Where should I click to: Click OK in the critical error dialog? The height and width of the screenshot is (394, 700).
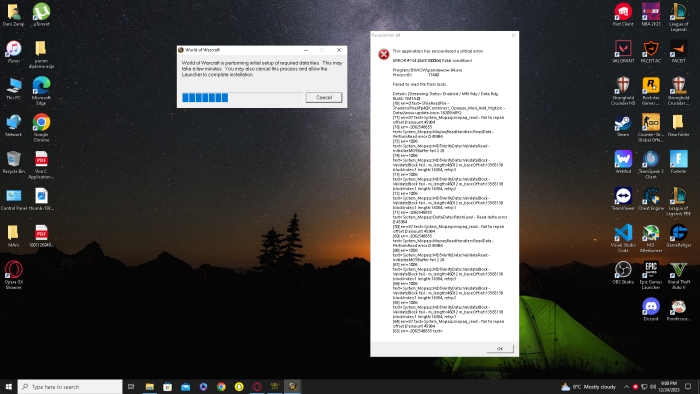[500, 348]
